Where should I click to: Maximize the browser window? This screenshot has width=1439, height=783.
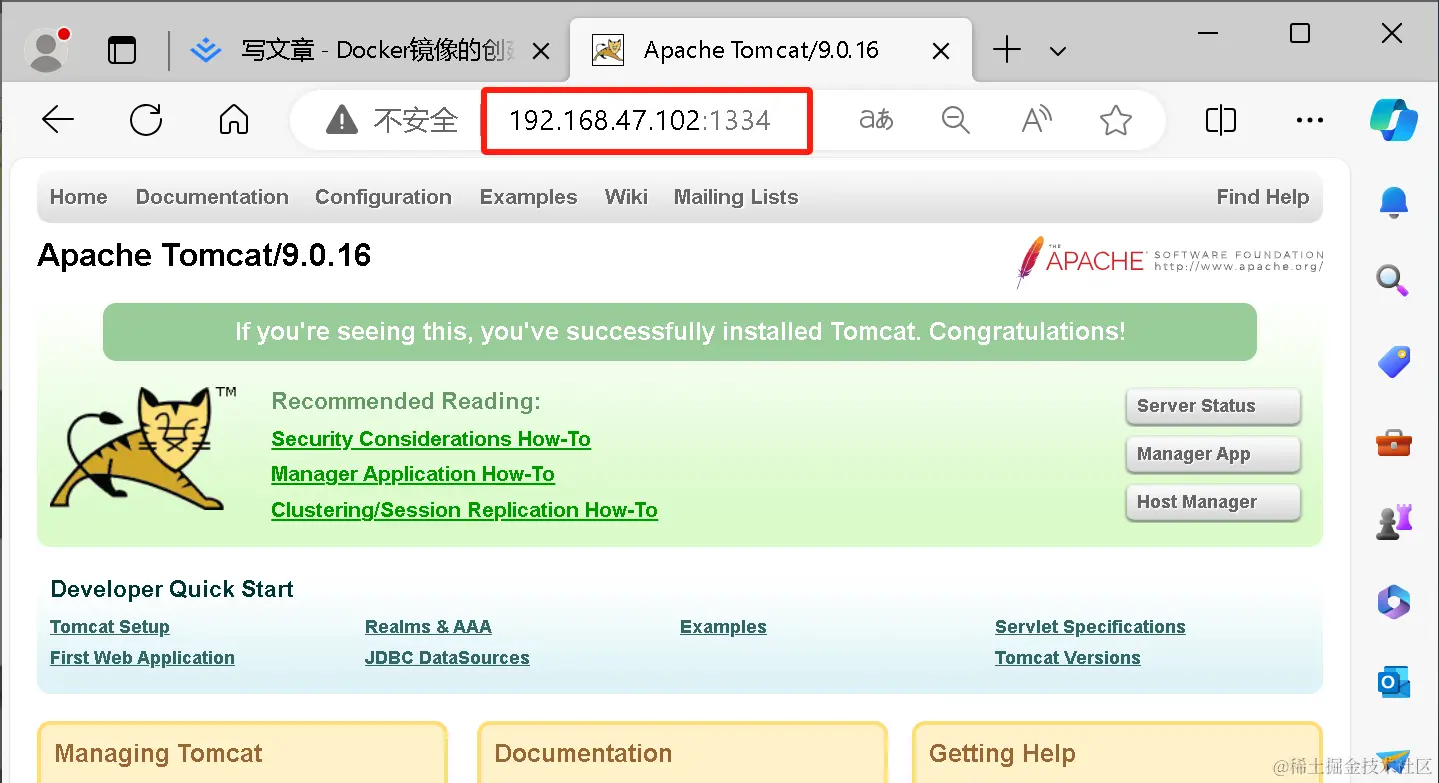pos(1300,34)
